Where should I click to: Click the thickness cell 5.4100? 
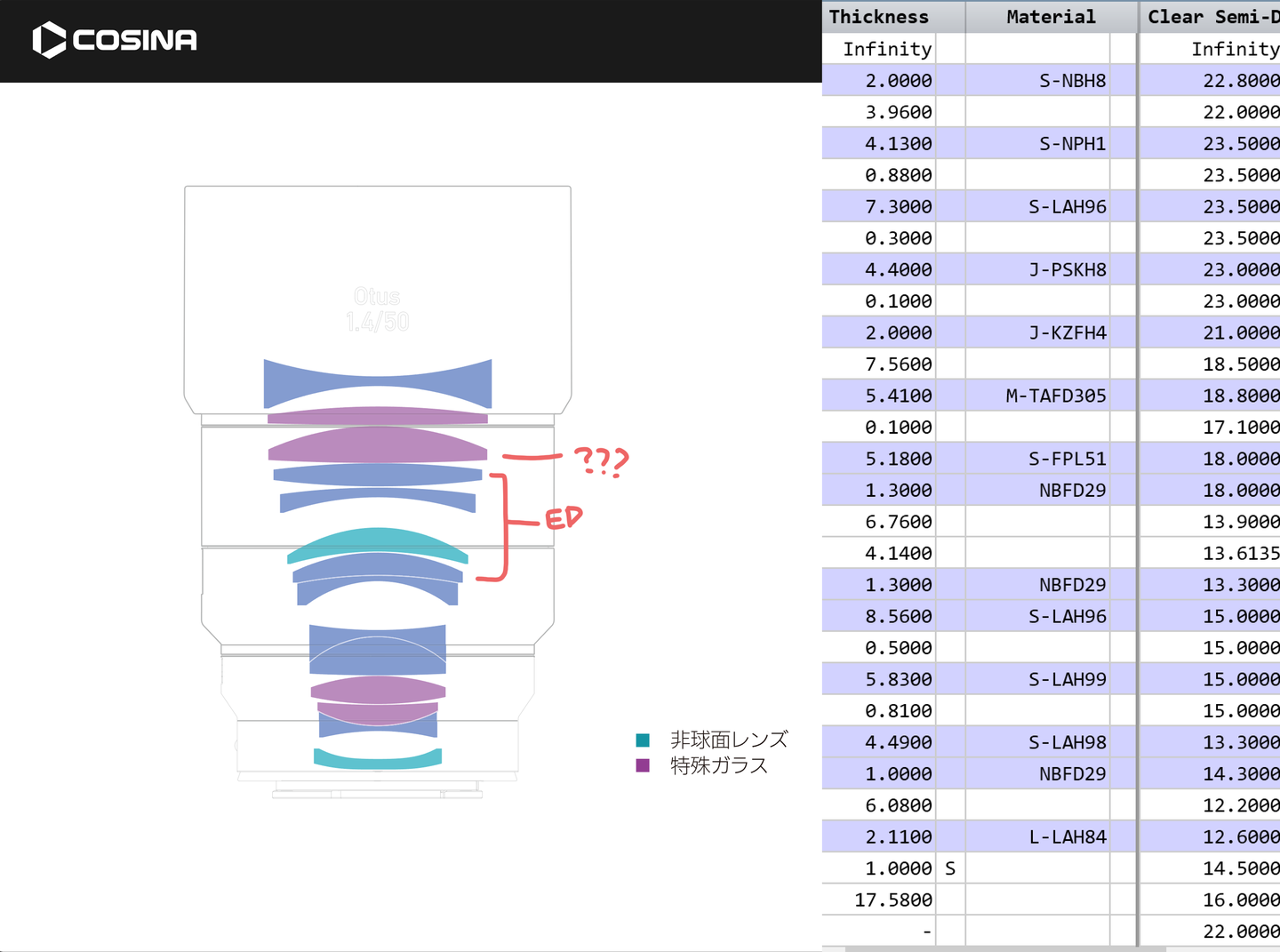pyautogui.click(x=879, y=396)
